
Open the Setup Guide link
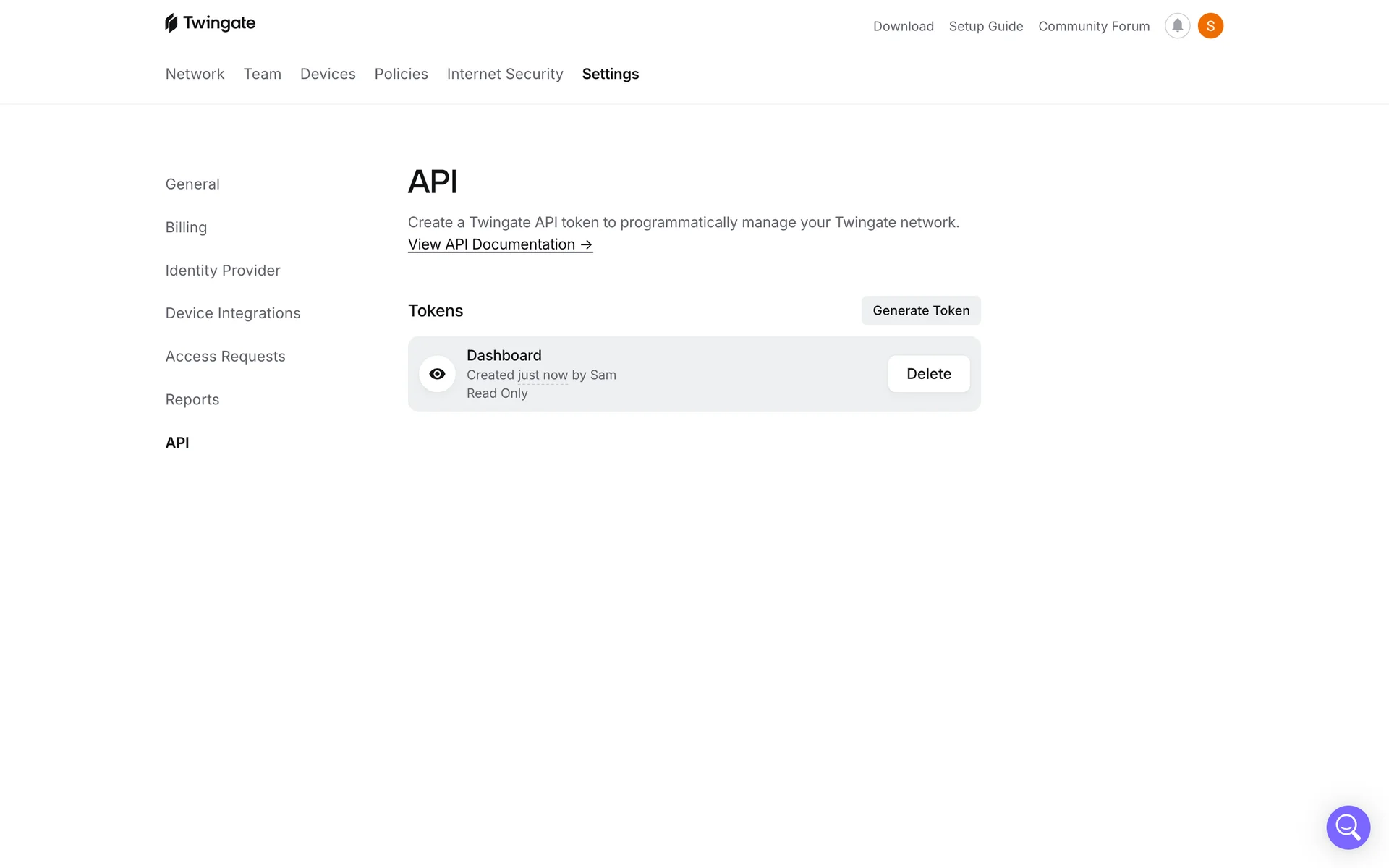pos(985,26)
